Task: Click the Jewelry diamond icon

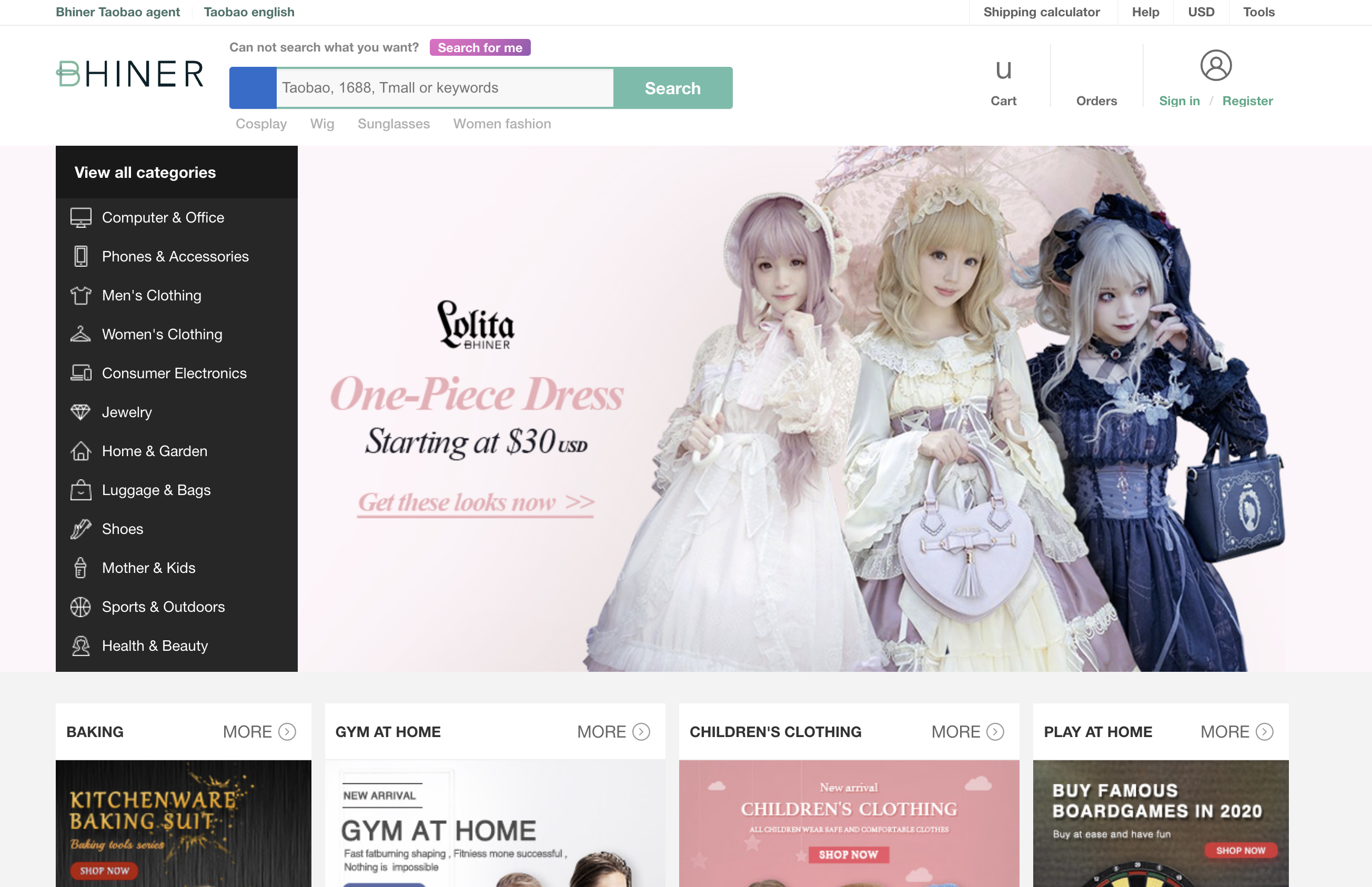Action: point(80,412)
